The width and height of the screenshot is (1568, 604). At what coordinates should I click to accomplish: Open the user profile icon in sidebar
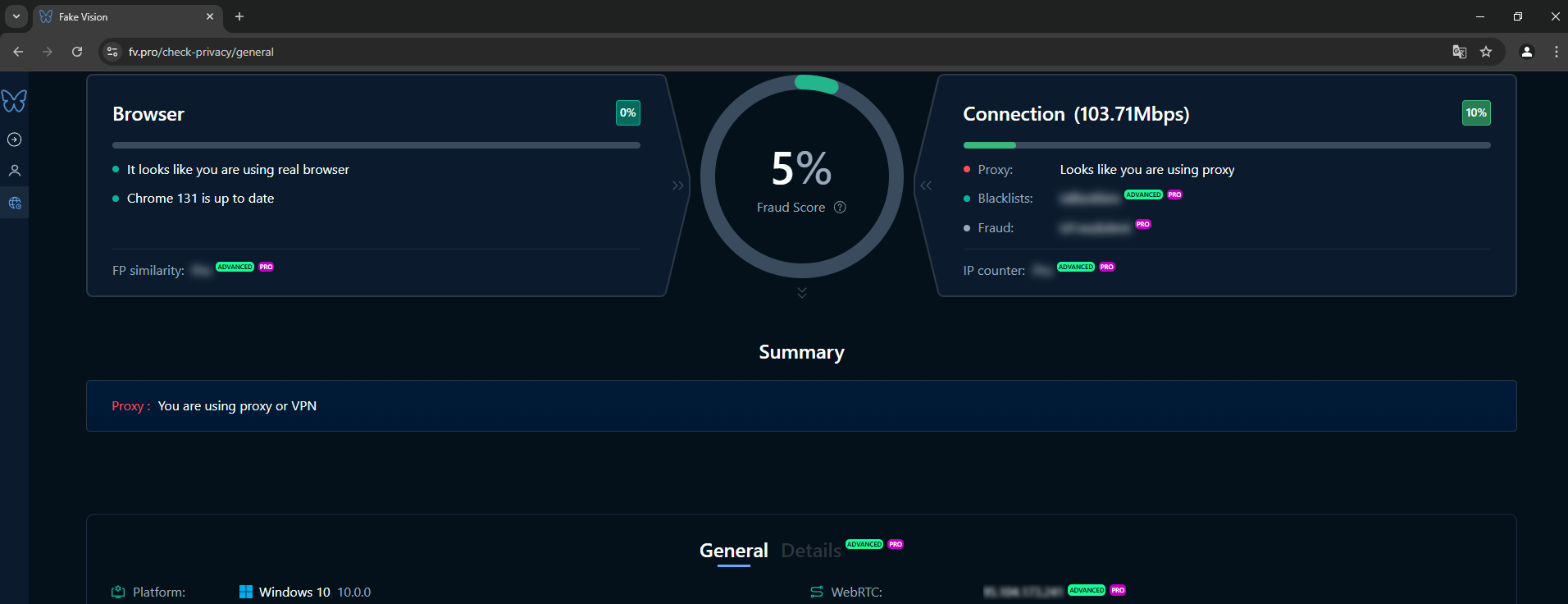[x=14, y=171]
